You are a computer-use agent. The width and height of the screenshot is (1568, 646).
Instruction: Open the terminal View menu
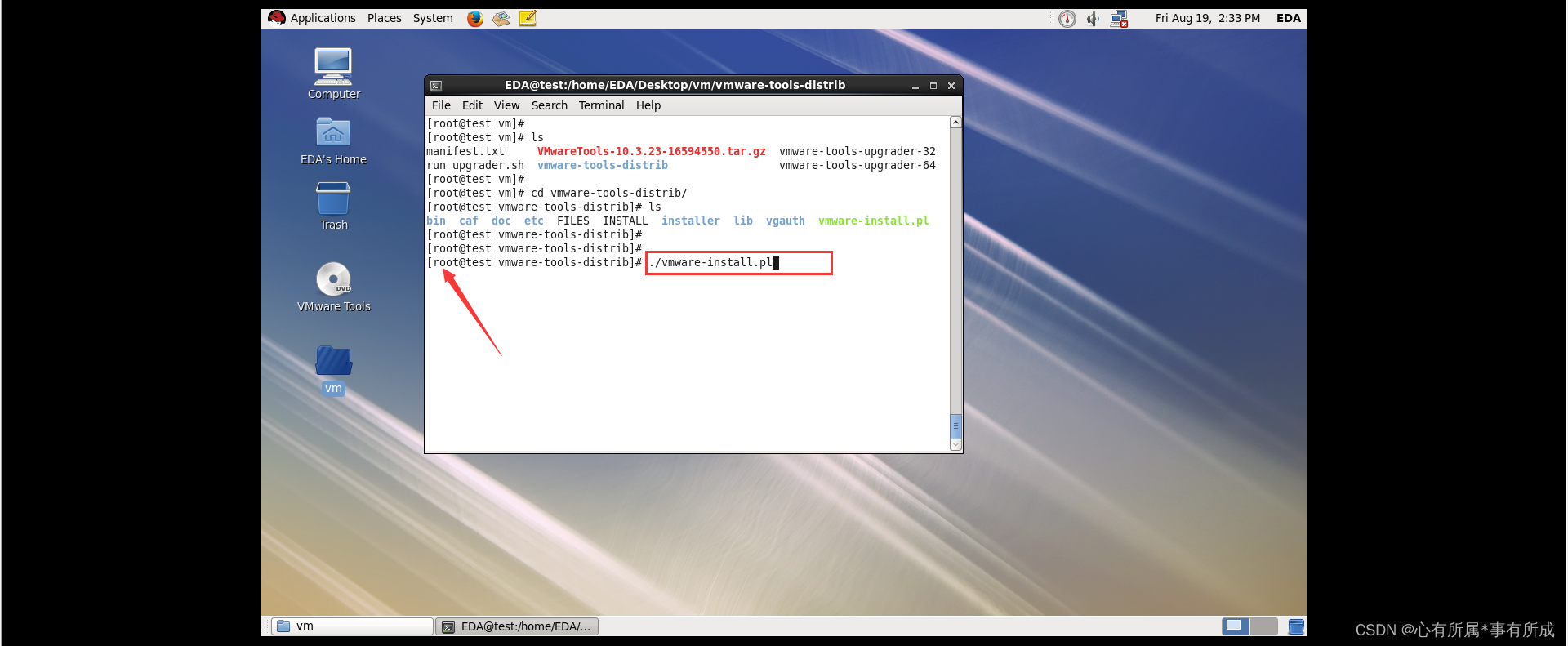coord(506,105)
